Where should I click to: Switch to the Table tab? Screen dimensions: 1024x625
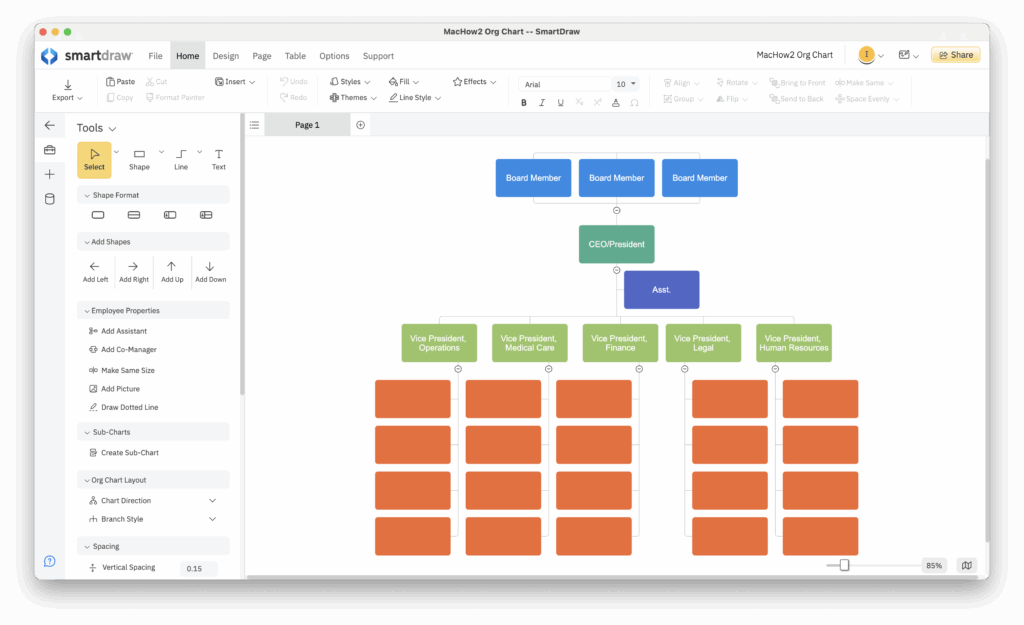(x=295, y=56)
